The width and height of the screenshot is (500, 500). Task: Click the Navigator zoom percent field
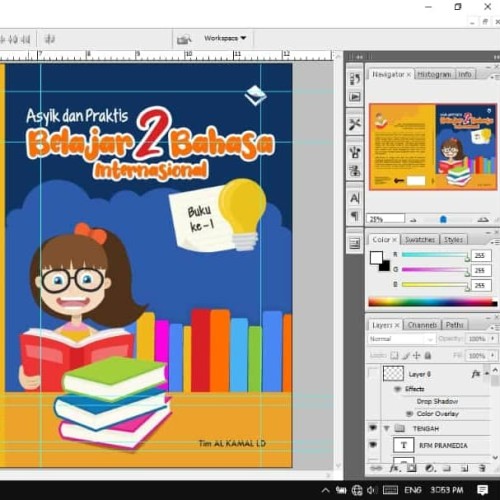[x=386, y=219]
